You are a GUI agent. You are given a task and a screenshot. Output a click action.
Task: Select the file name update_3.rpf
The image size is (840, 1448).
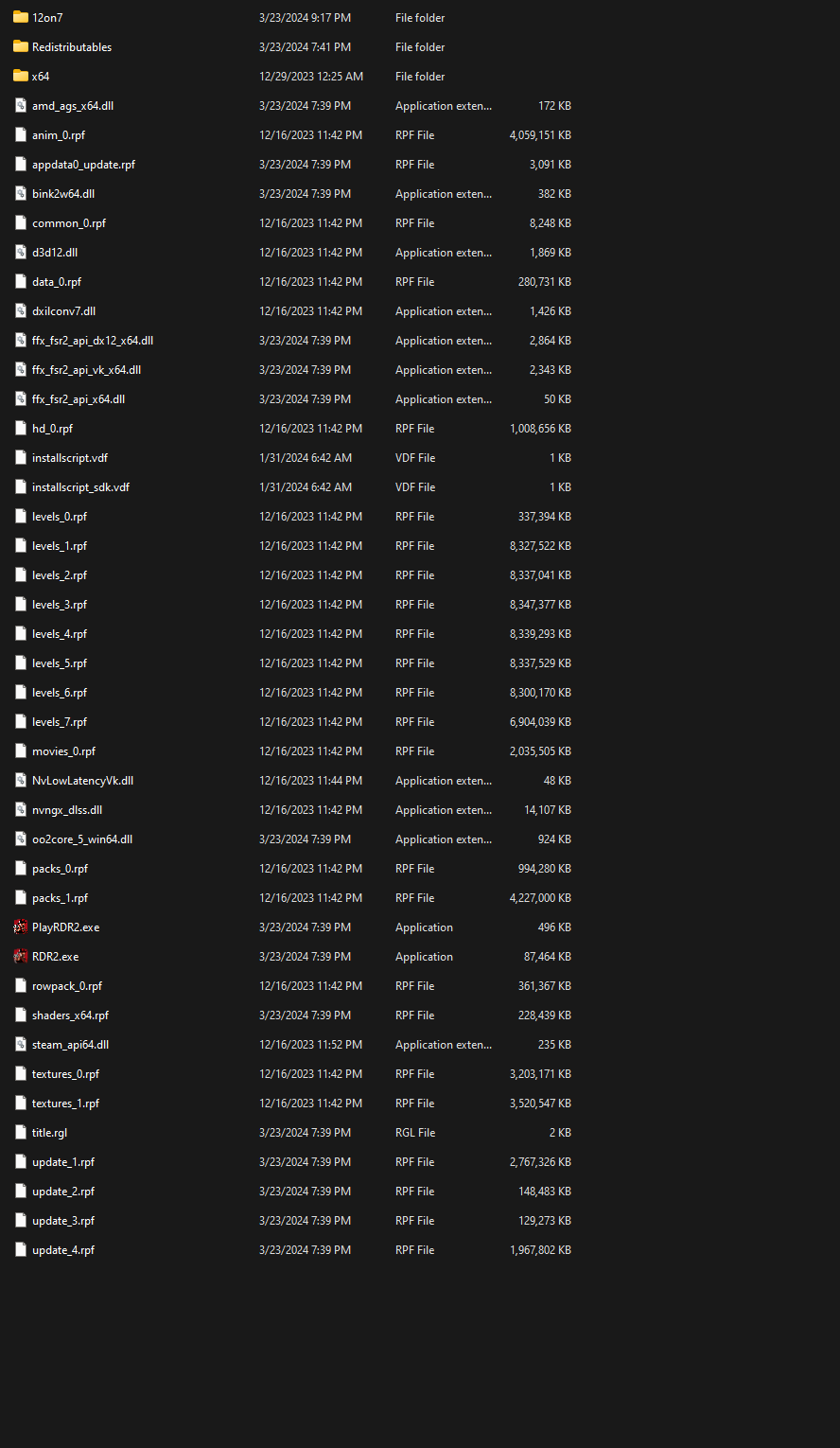(63, 1221)
